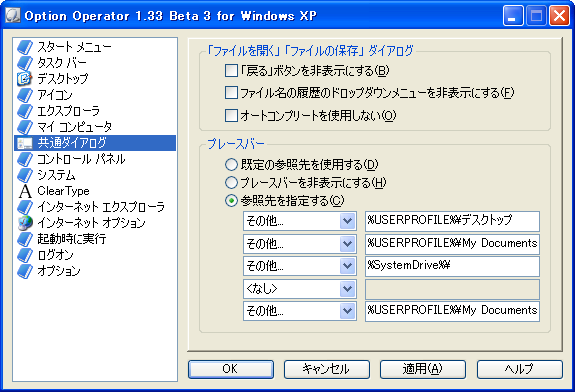This screenshot has height=392, width=575.
Task: Select インターネット エクスプローラ category text
Action: (x=101, y=207)
